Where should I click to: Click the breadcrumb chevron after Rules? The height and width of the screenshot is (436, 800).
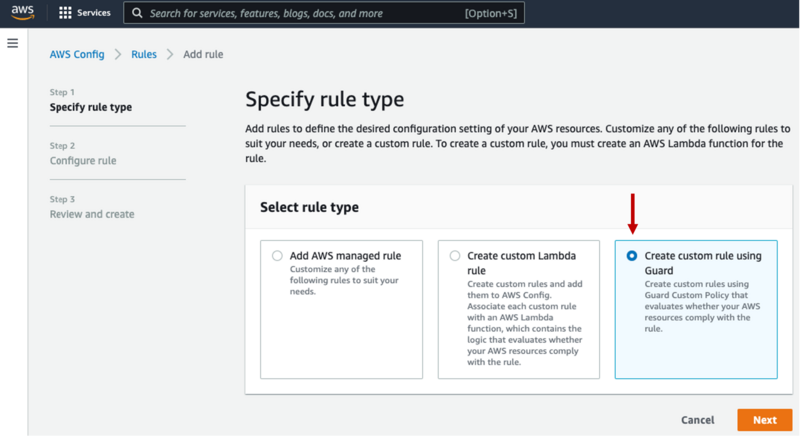point(170,54)
